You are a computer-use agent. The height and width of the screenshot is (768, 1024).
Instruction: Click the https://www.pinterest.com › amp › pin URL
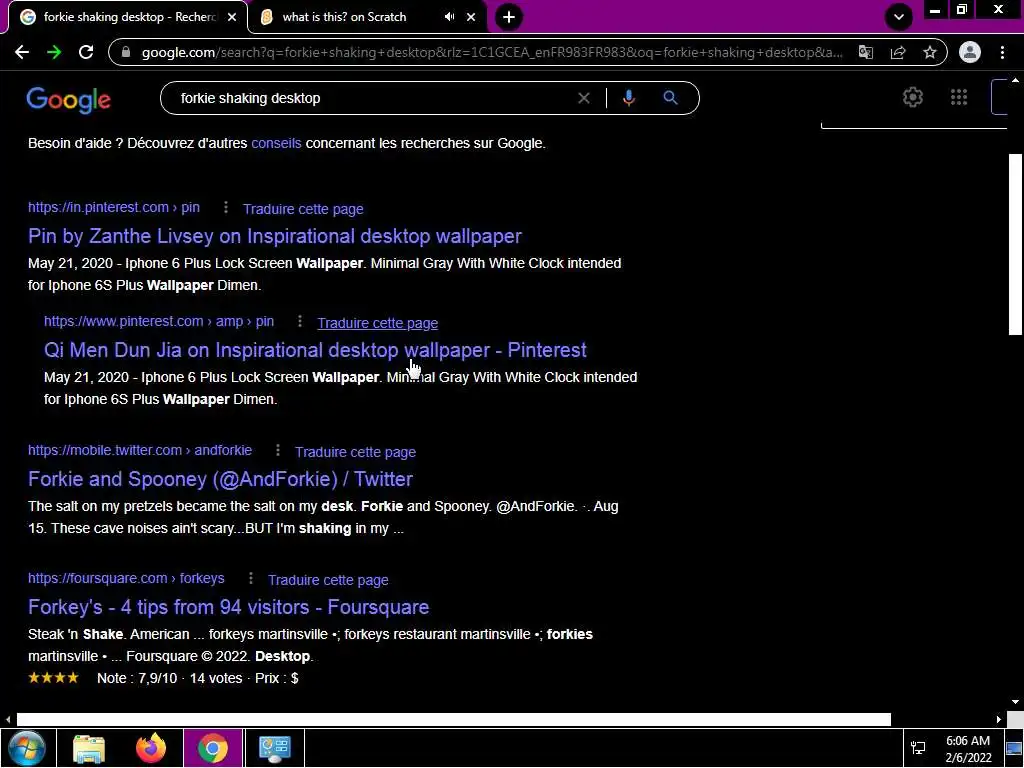pyautogui.click(x=159, y=321)
